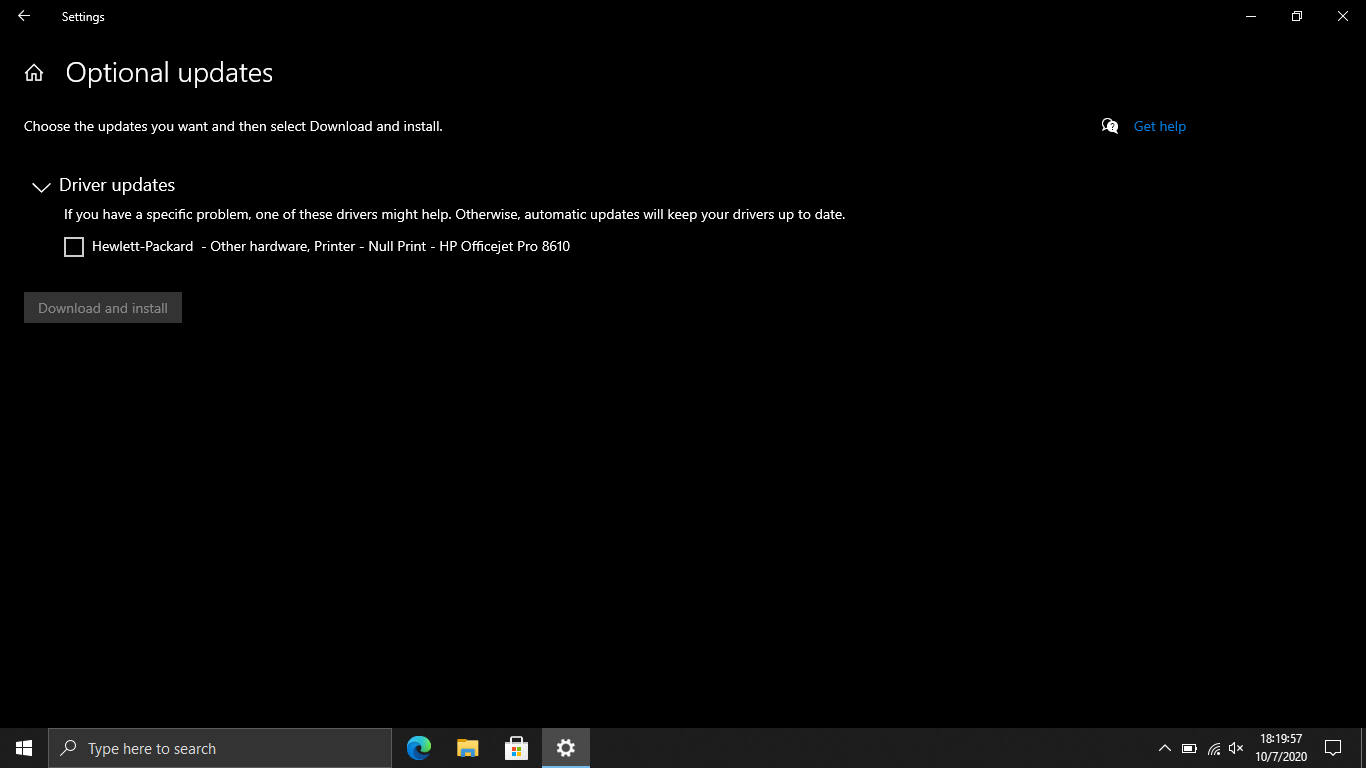Open the Windows Start menu
1366x768 pixels.
pyautogui.click(x=24, y=748)
